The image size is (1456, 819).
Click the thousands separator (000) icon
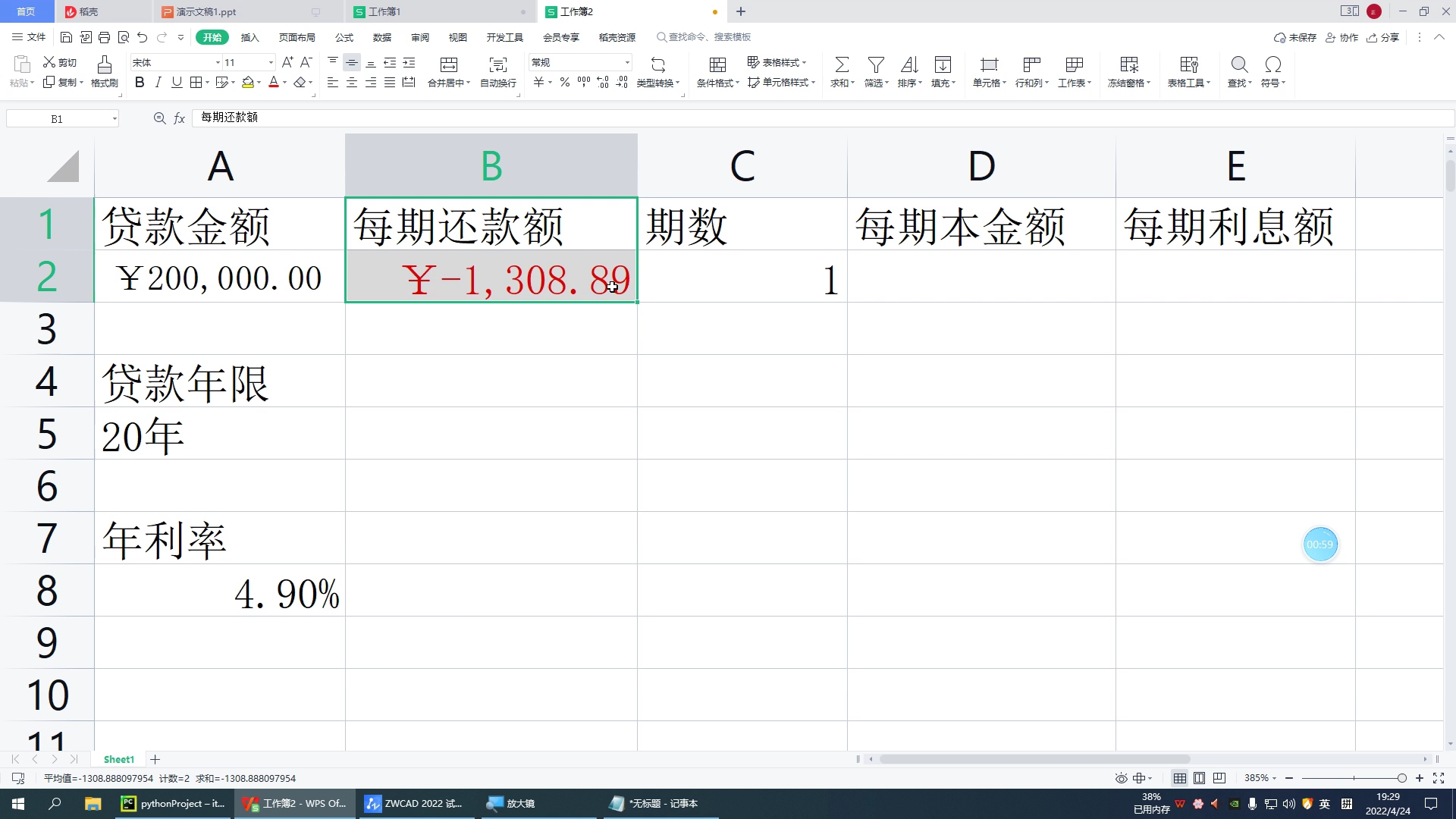pyautogui.click(x=584, y=83)
